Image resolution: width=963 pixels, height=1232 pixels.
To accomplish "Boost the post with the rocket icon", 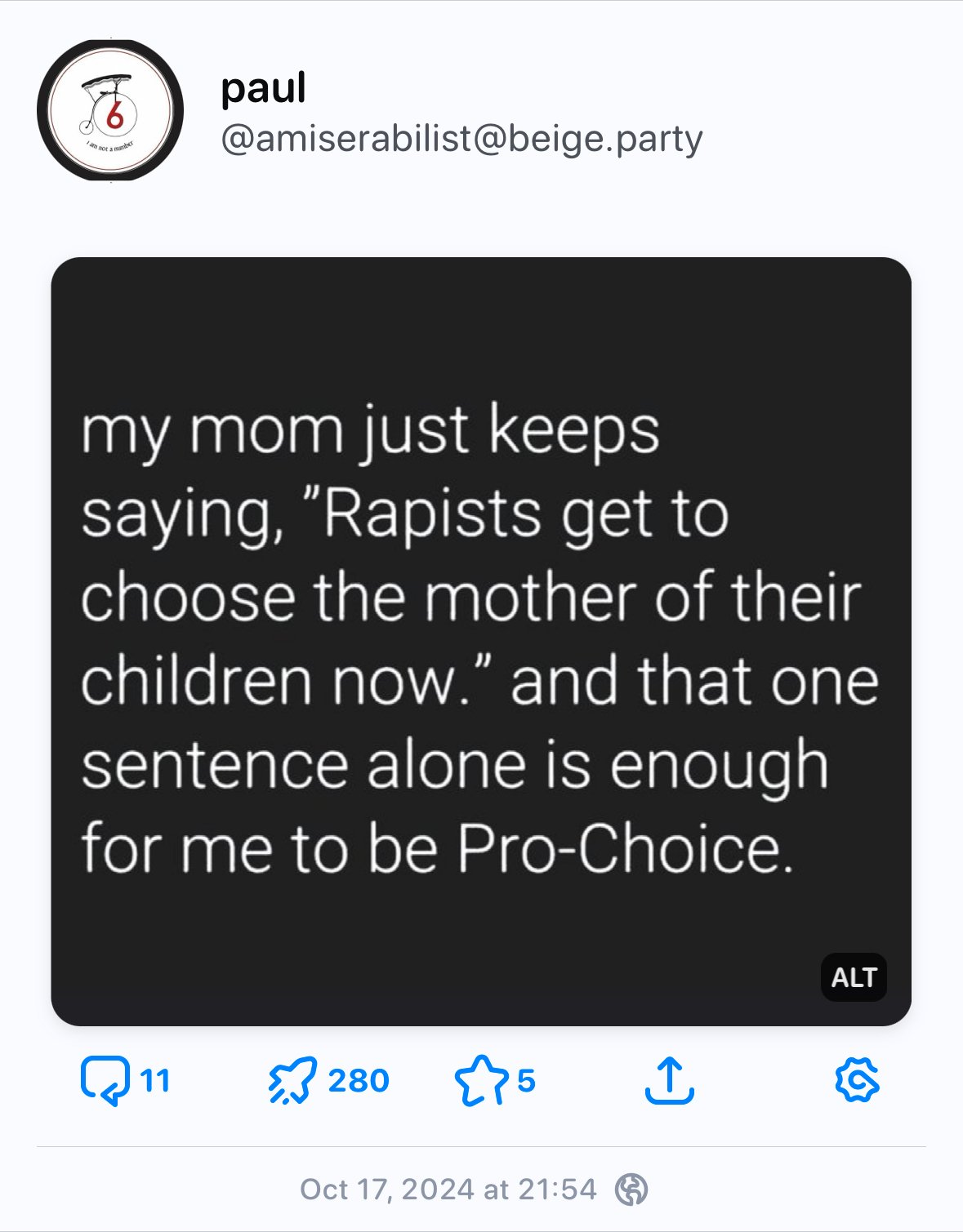I will click(x=292, y=1079).
